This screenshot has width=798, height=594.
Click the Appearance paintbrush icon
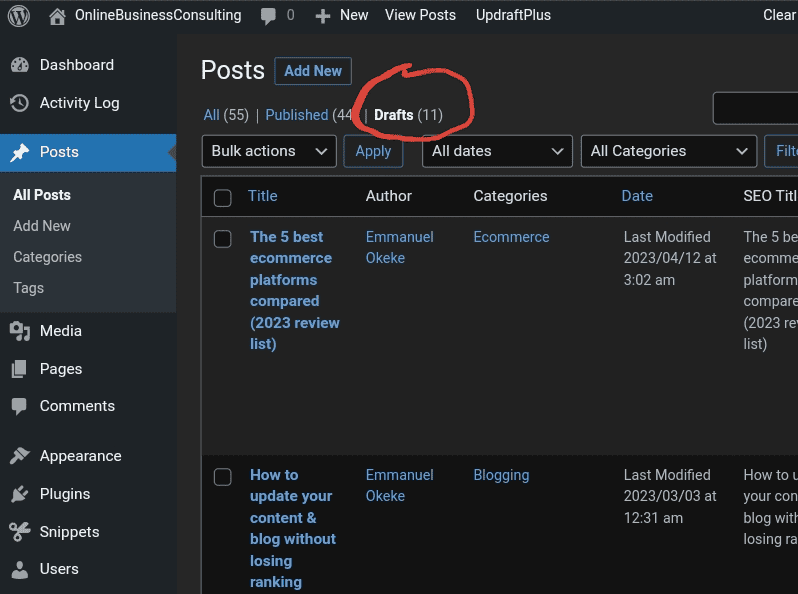(19, 456)
